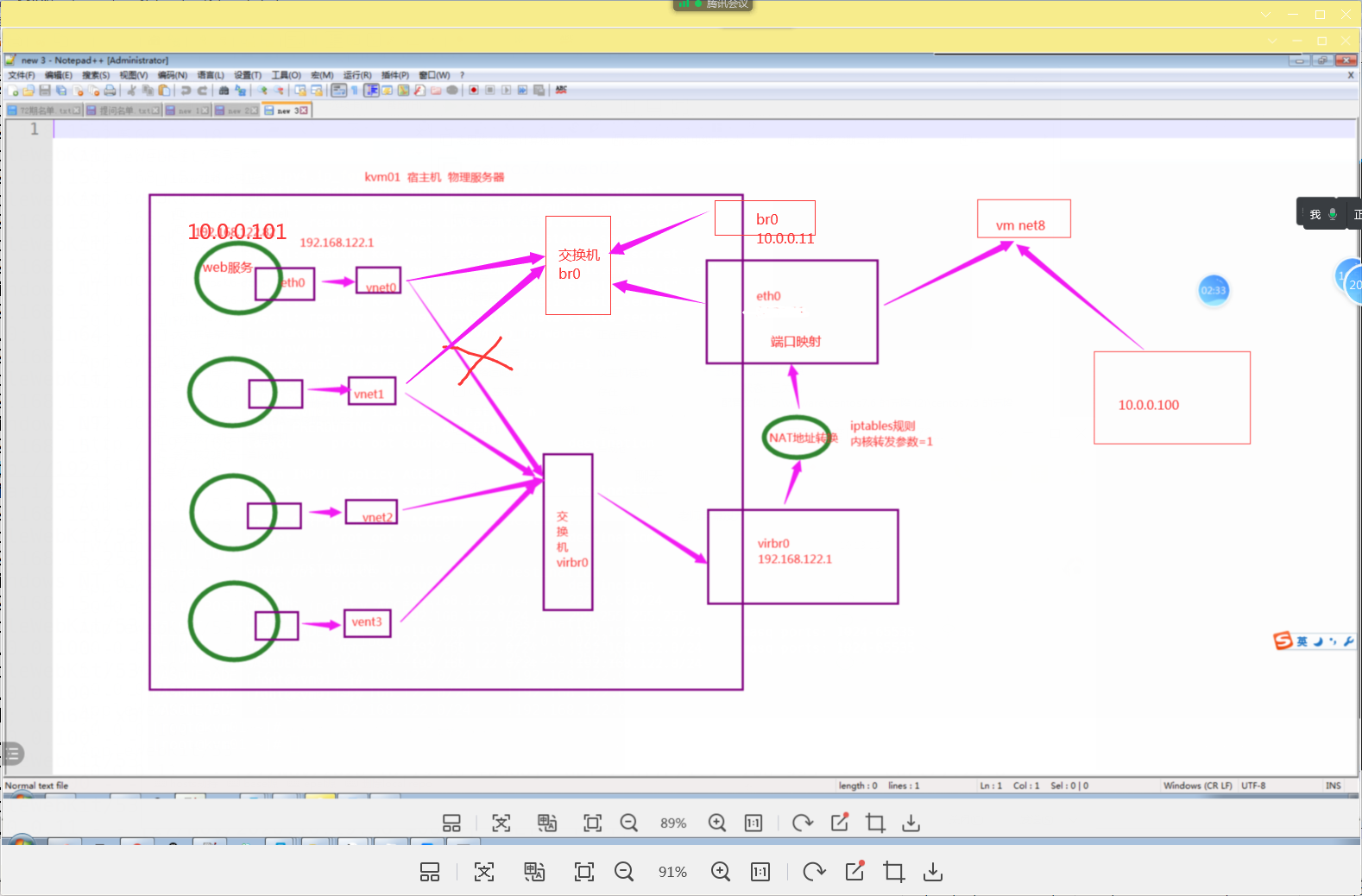The height and width of the screenshot is (896, 1362).
Task: Click the edit pencil icon in 91% toolbar
Action: (854, 871)
